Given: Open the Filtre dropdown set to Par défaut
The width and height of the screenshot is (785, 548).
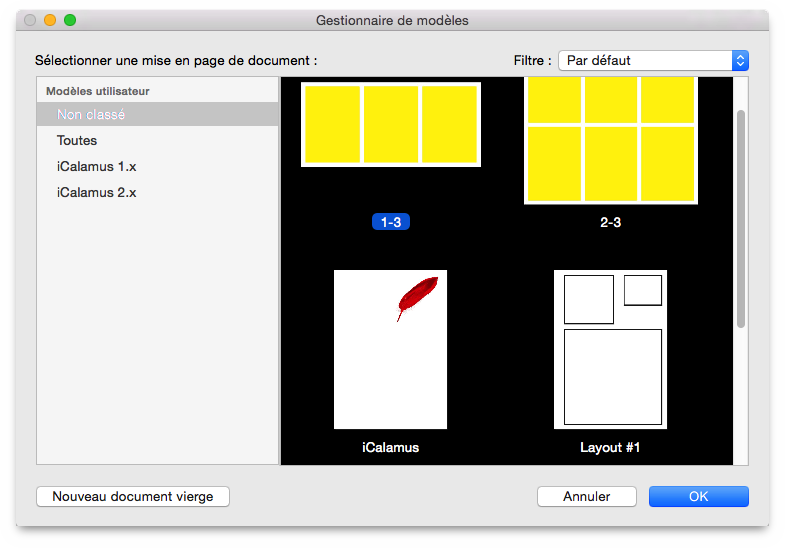Looking at the screenshot, I should click(x=653, y=61).
